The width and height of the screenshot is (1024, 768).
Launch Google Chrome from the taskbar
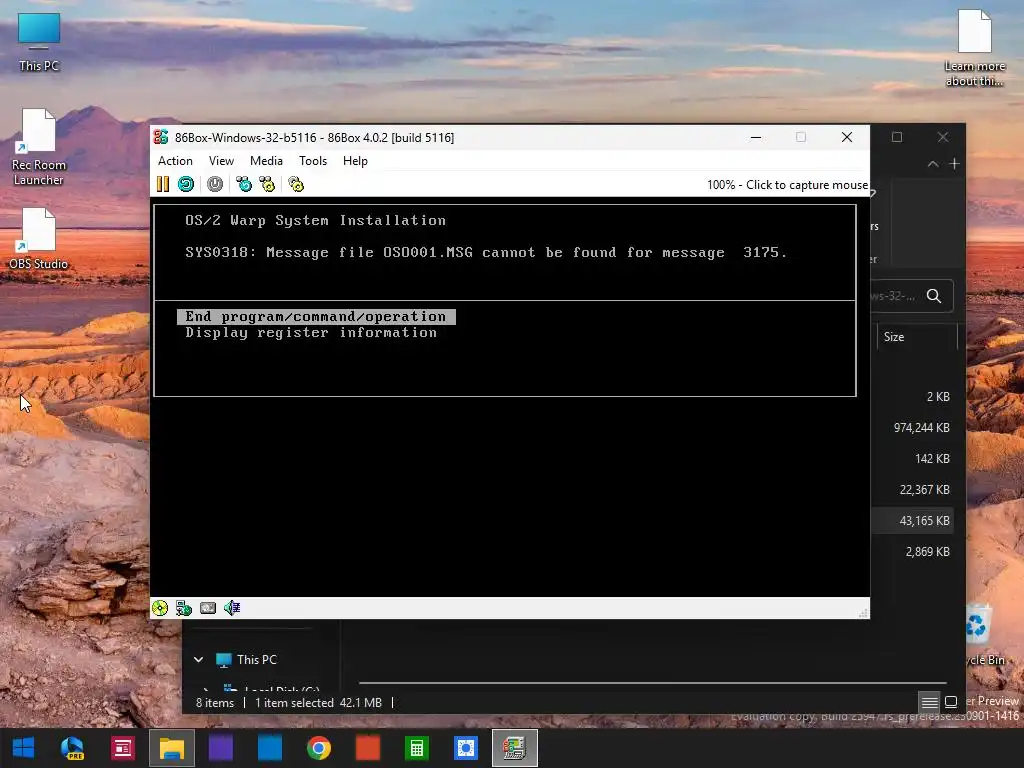tap(319, 748)
